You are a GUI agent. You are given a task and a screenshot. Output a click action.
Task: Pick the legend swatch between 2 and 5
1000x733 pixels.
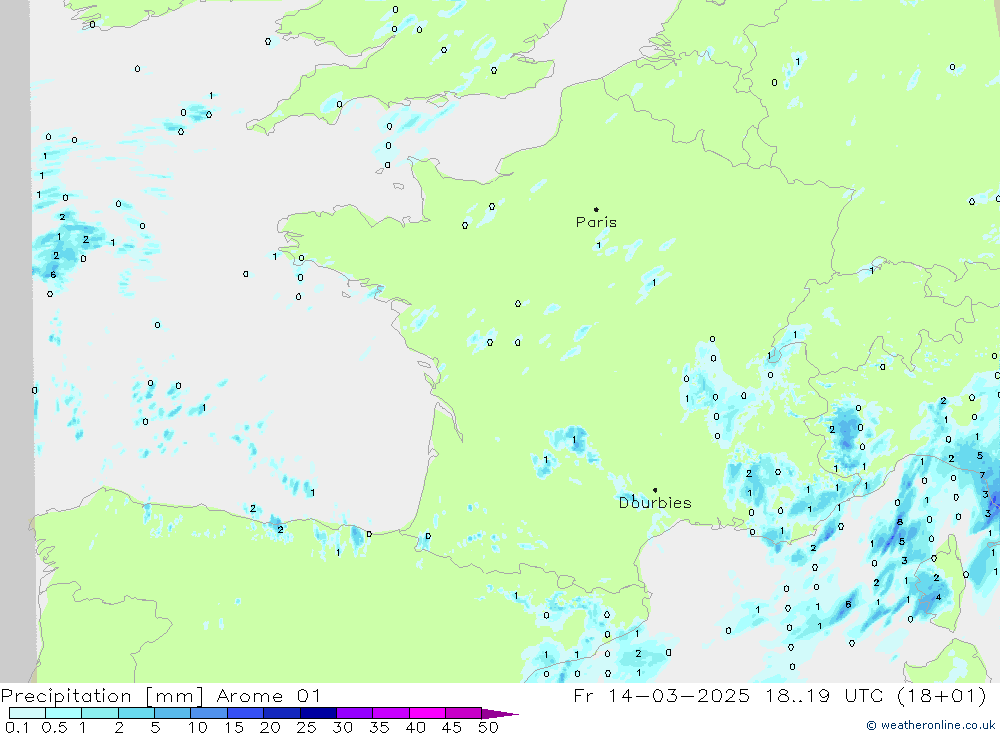[x=136, y=713]
